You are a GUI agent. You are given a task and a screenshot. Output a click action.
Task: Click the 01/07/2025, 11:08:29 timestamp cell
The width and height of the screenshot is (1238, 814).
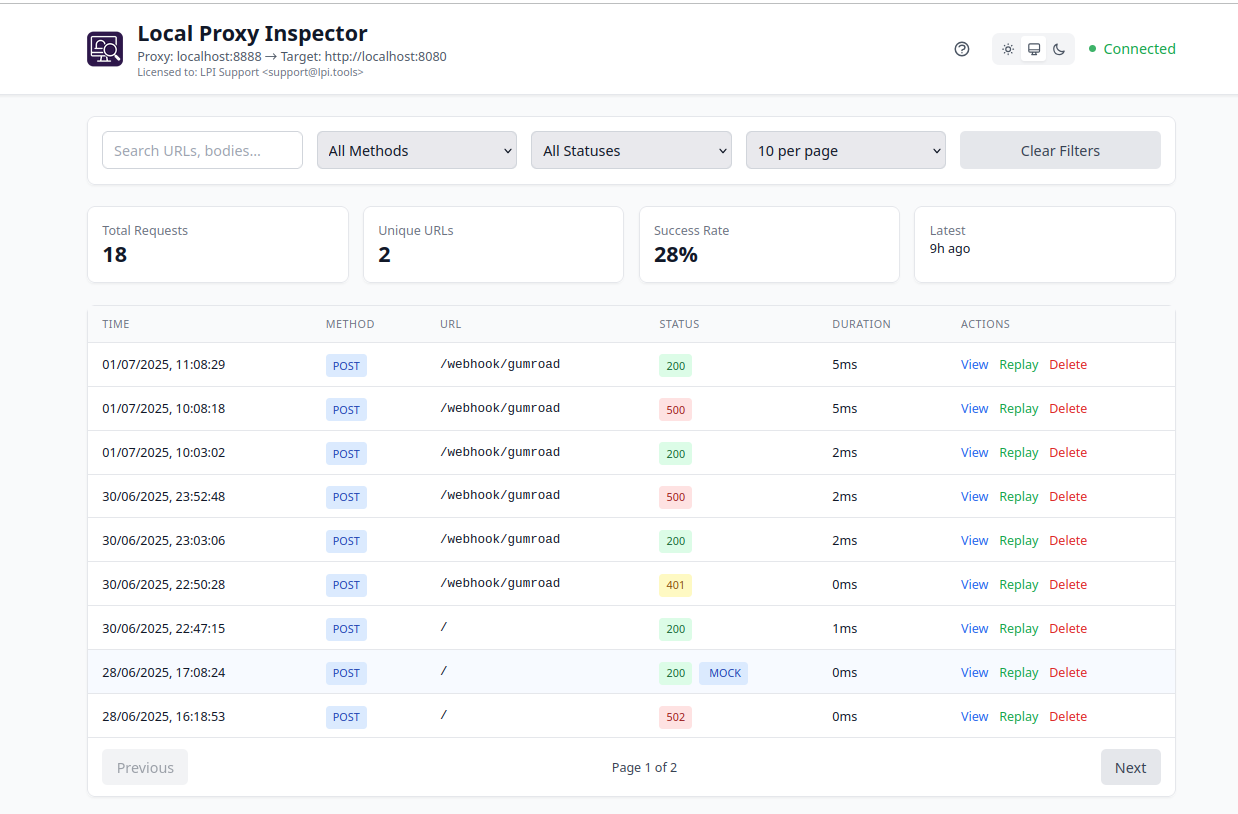163,365
